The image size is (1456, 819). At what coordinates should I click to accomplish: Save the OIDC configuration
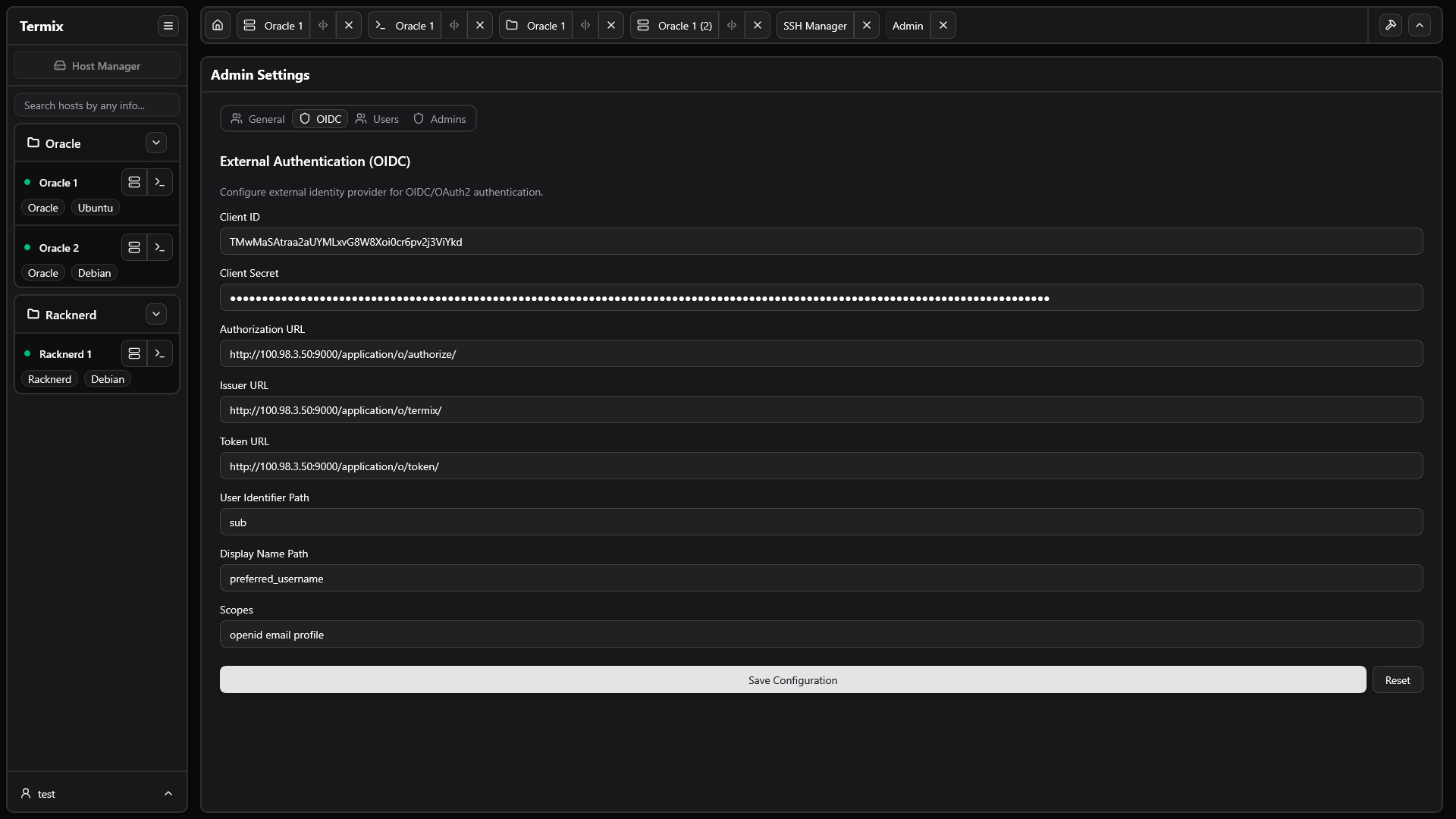[792, 679]
